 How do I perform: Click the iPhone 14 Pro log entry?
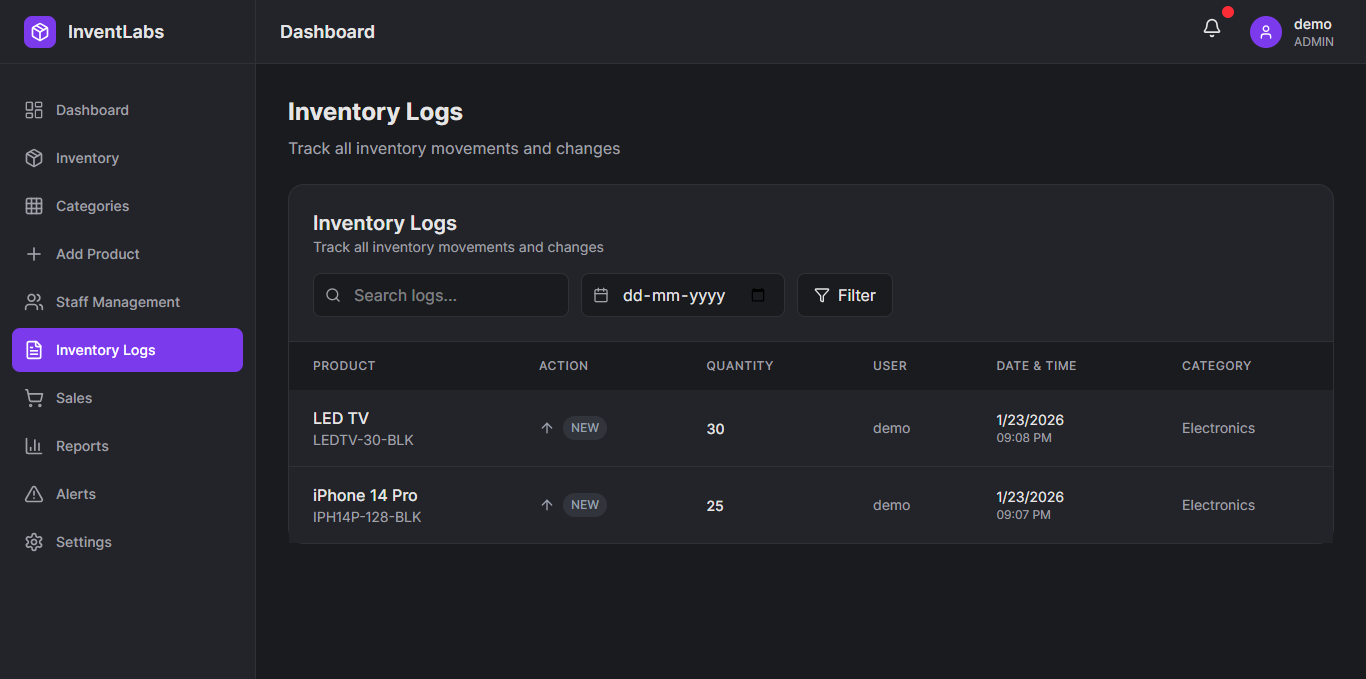365,495
